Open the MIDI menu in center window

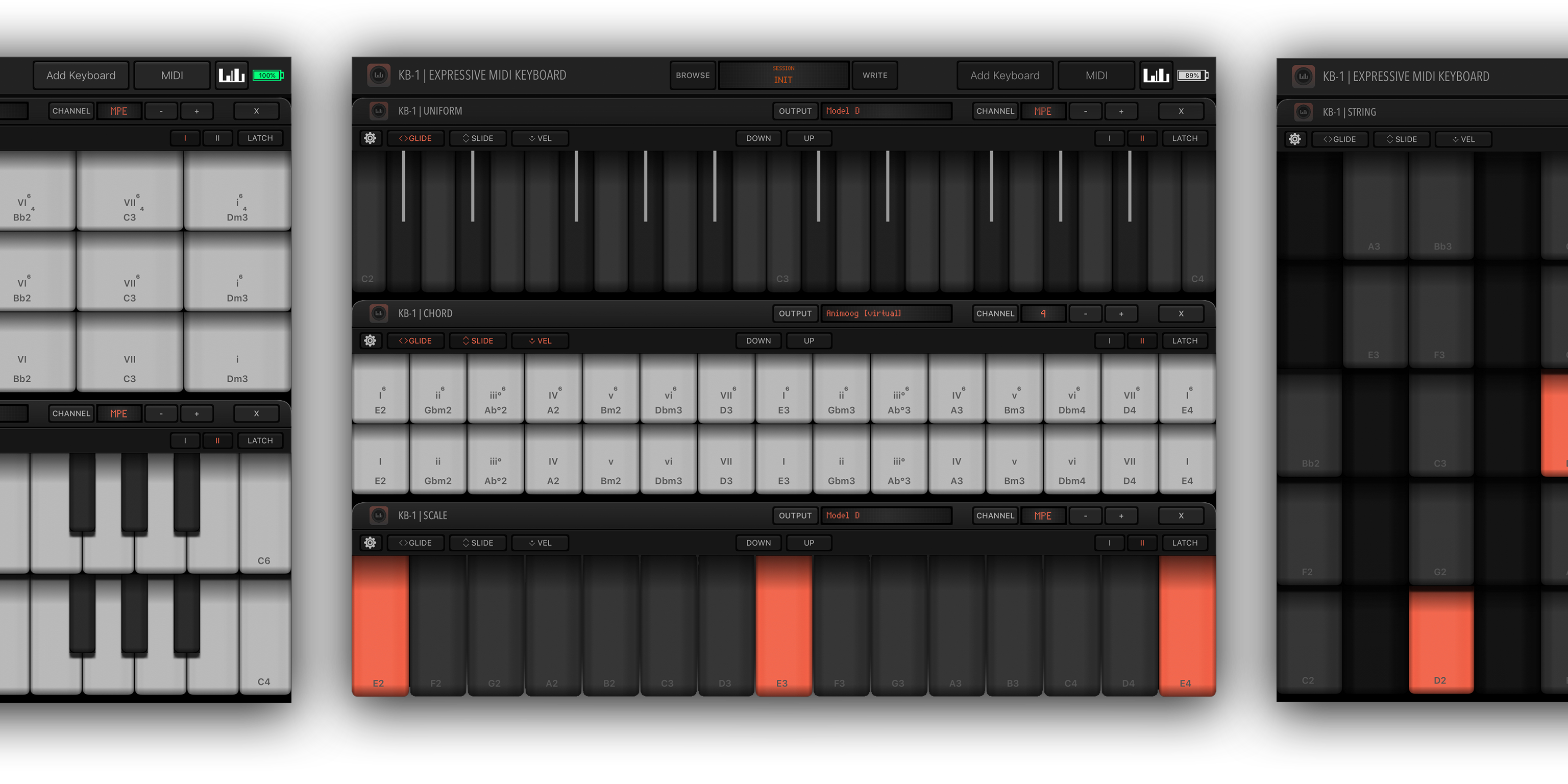pyautogui.click(x=1096, y=76)
